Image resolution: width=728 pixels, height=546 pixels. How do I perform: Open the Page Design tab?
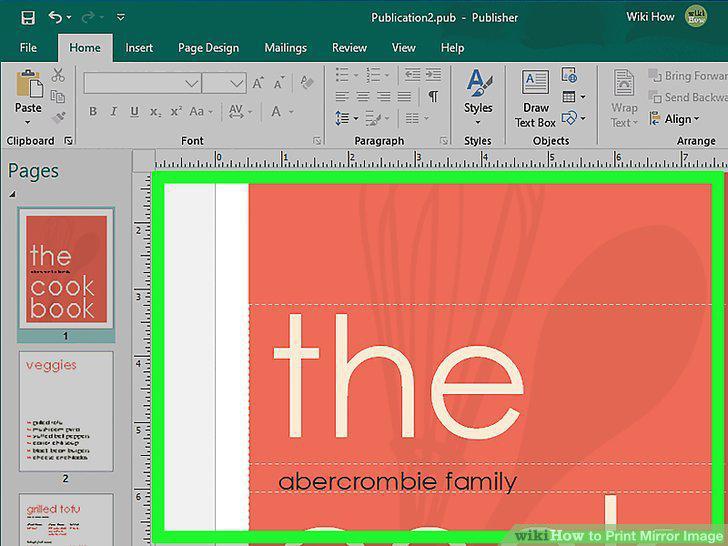tap(208, 48)
